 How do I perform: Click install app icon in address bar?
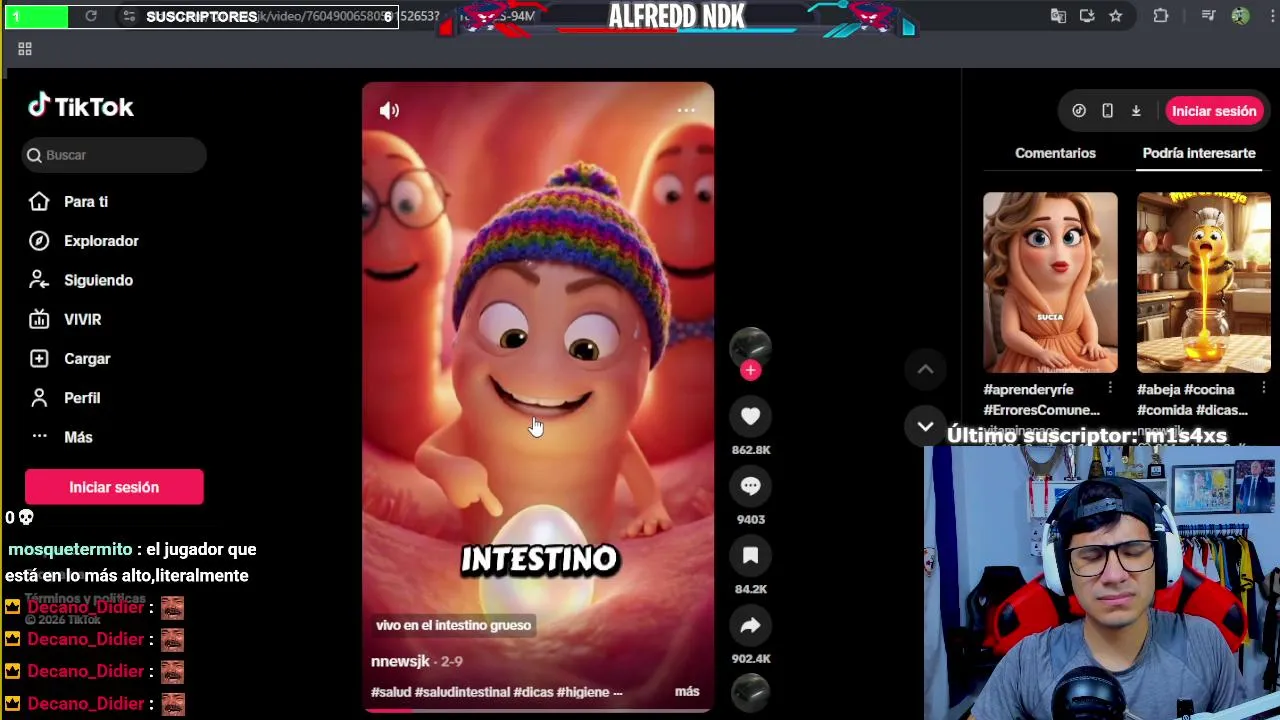(x=1087, y=16)
